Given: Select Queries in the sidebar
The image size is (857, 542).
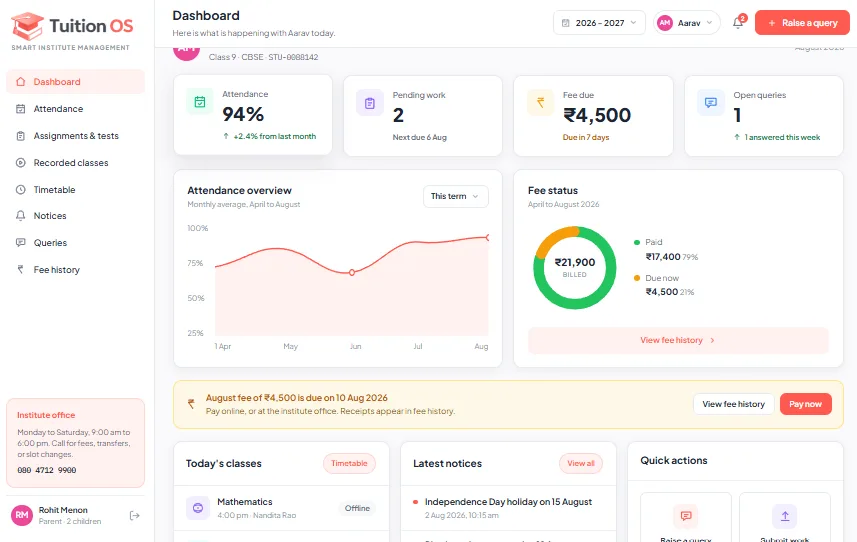Looking at the screenshot, I should (x=75, y=243).
